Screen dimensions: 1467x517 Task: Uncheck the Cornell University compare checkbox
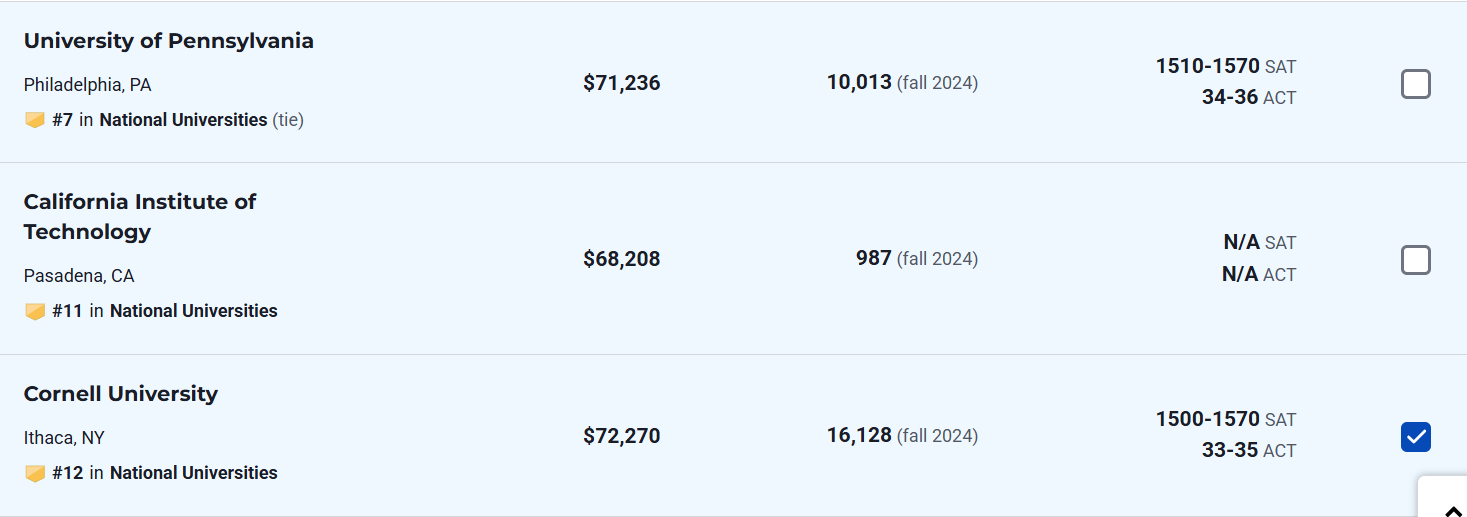click(1415, 437)
